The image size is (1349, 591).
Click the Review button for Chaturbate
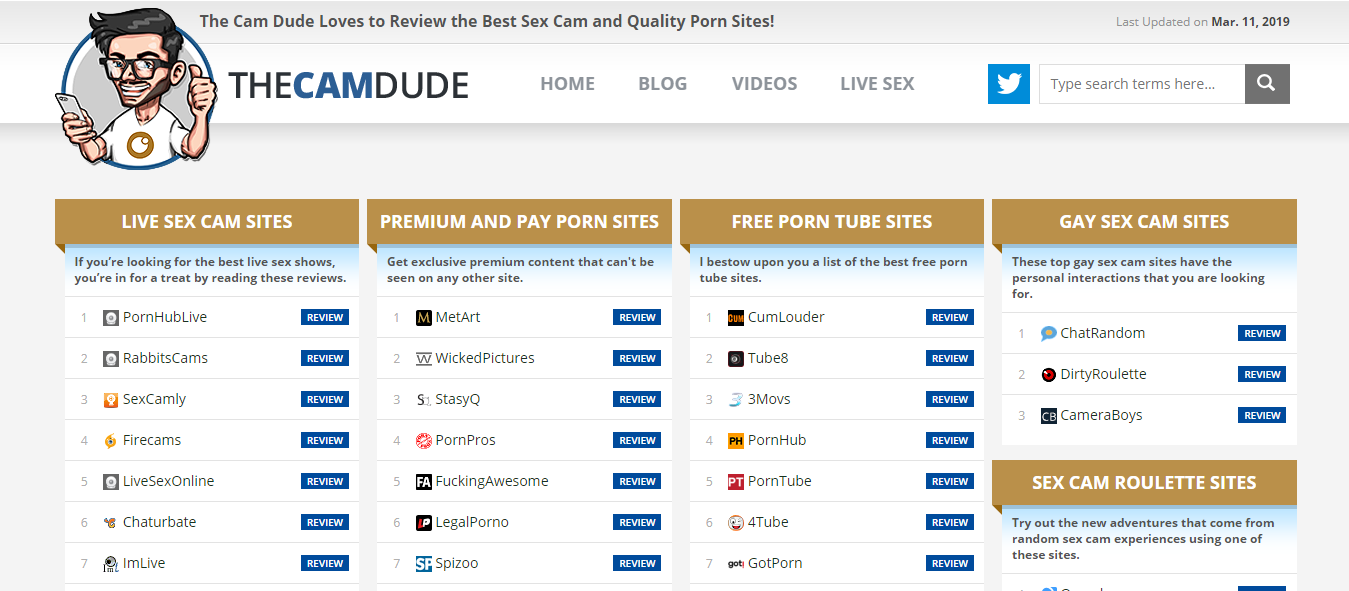click(x=325, y=522)
